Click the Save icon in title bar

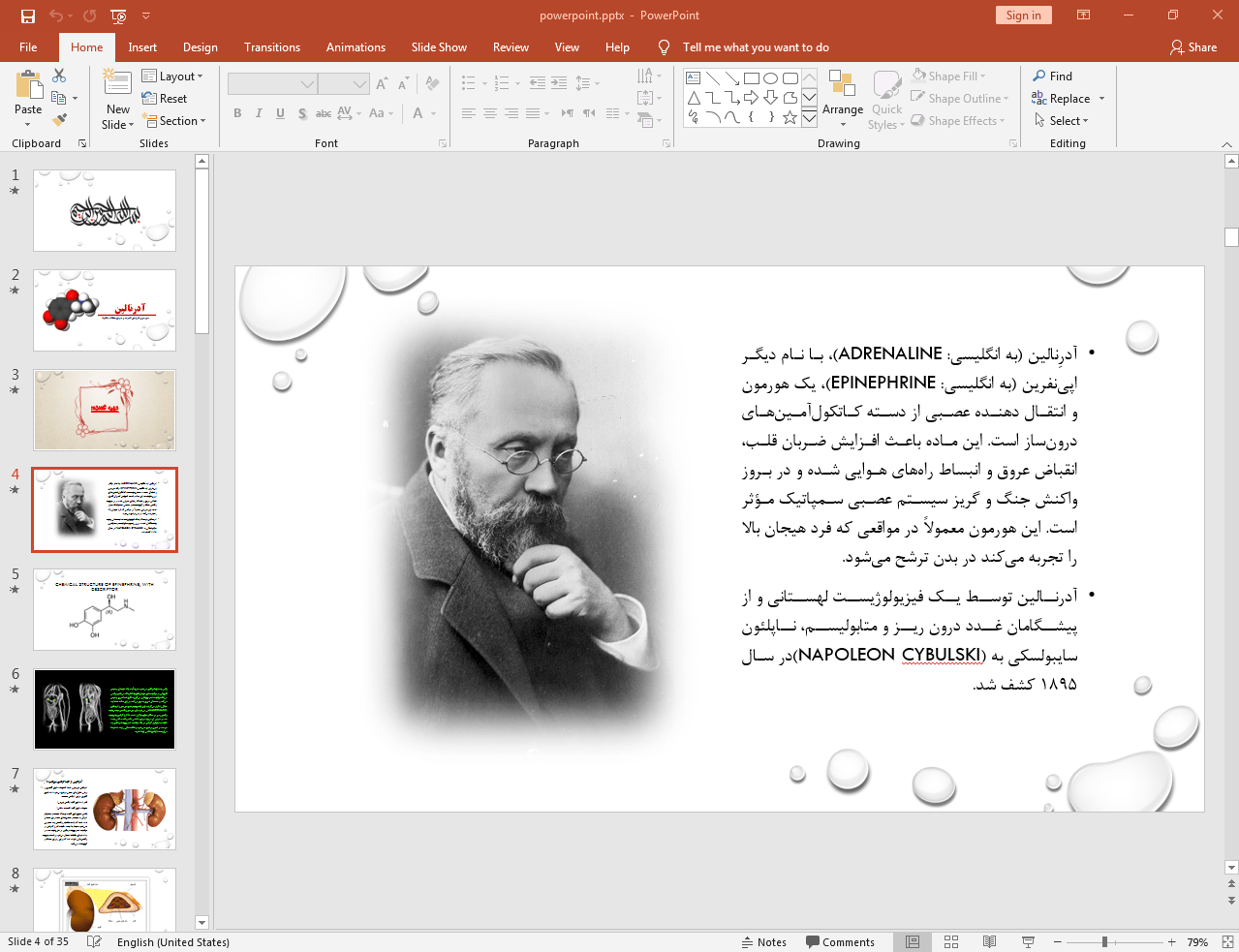pyautogui.click(x=27, y=15)
